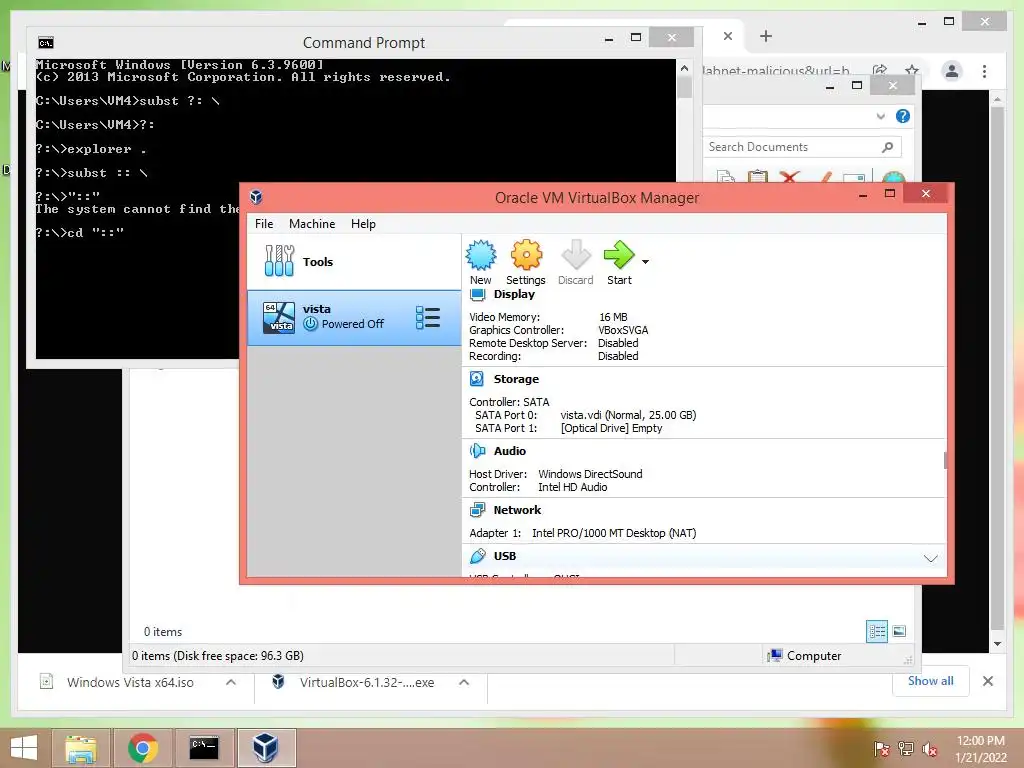Viewport: 1024px width, 768px height.
Task: Click Chrome share page icon
Action: [880, 71]
